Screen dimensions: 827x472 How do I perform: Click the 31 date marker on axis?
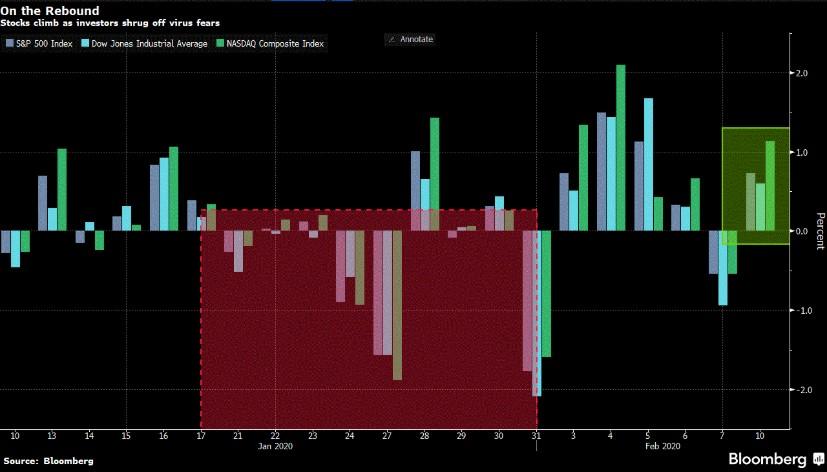pyautogui.click(x=536, y=436)
